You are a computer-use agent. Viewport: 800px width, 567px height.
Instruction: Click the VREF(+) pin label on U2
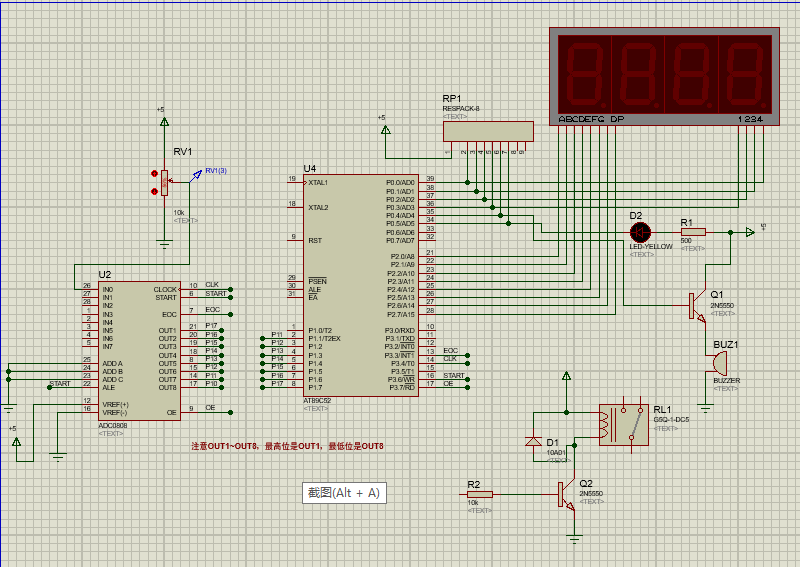[x=116, y=404]
